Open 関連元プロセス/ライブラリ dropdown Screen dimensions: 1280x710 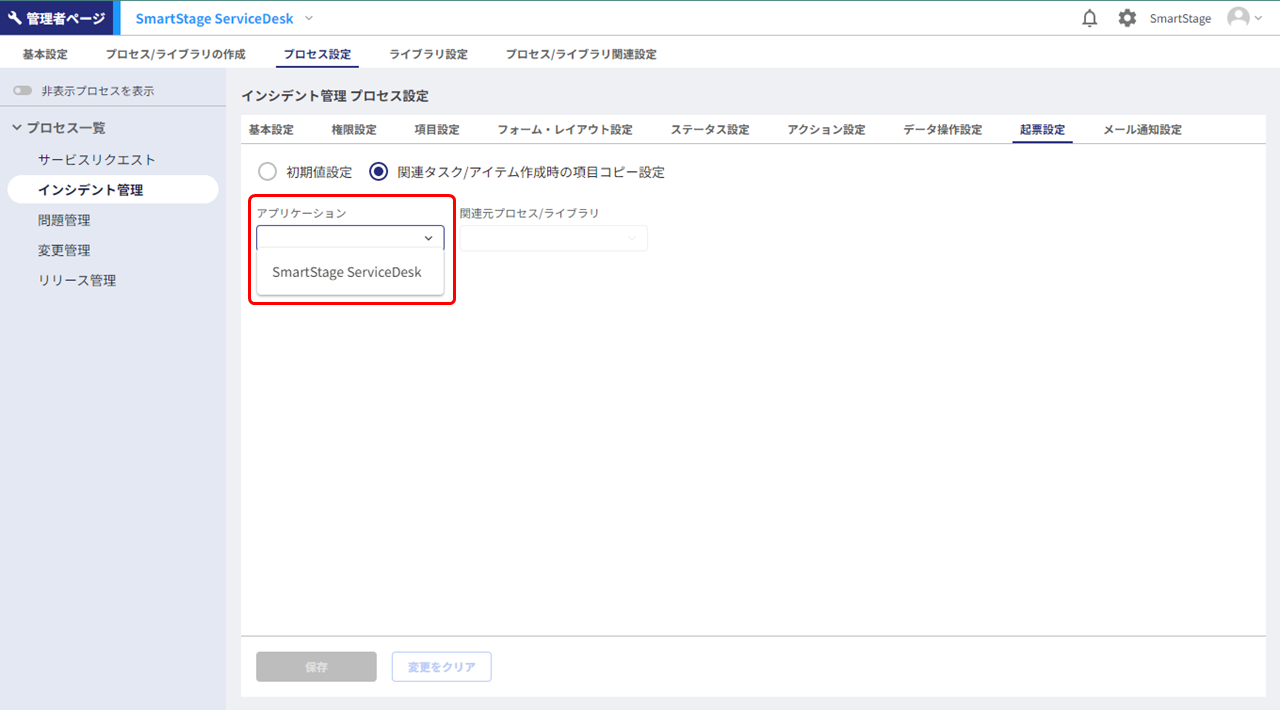(552, 238)
